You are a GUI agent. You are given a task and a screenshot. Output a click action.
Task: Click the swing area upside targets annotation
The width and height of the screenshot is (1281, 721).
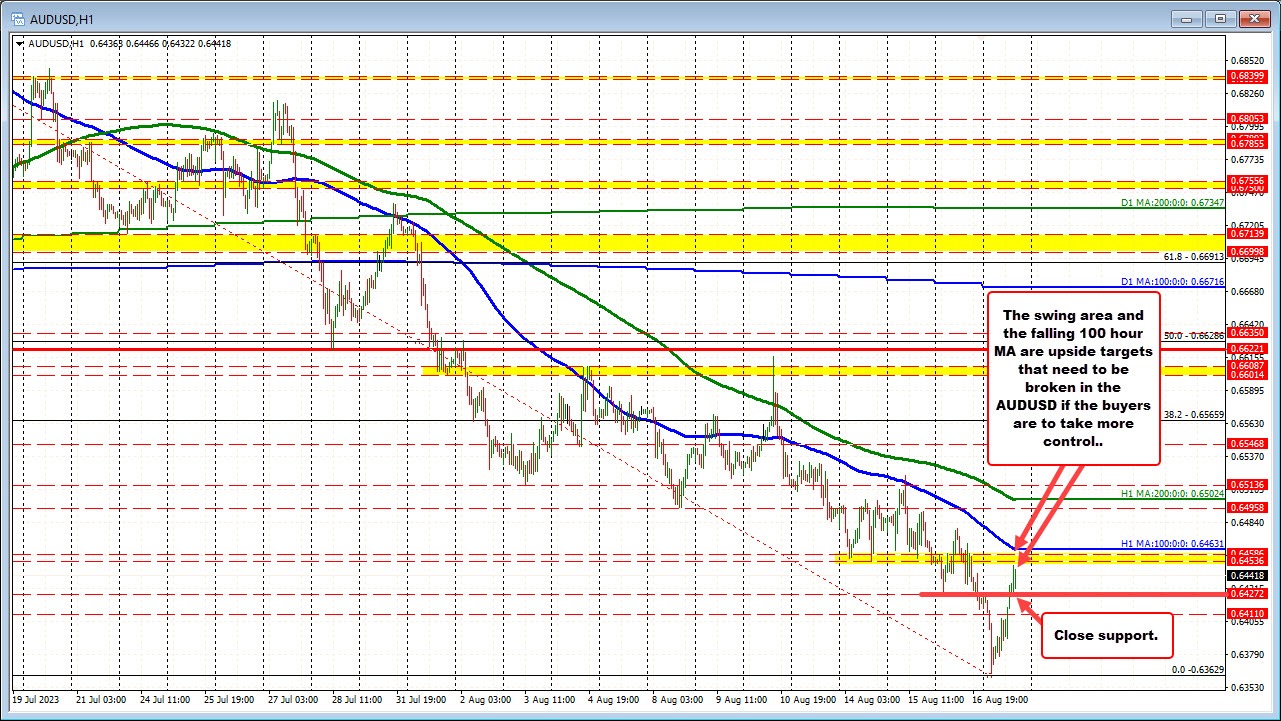[x=1073, y=378]
